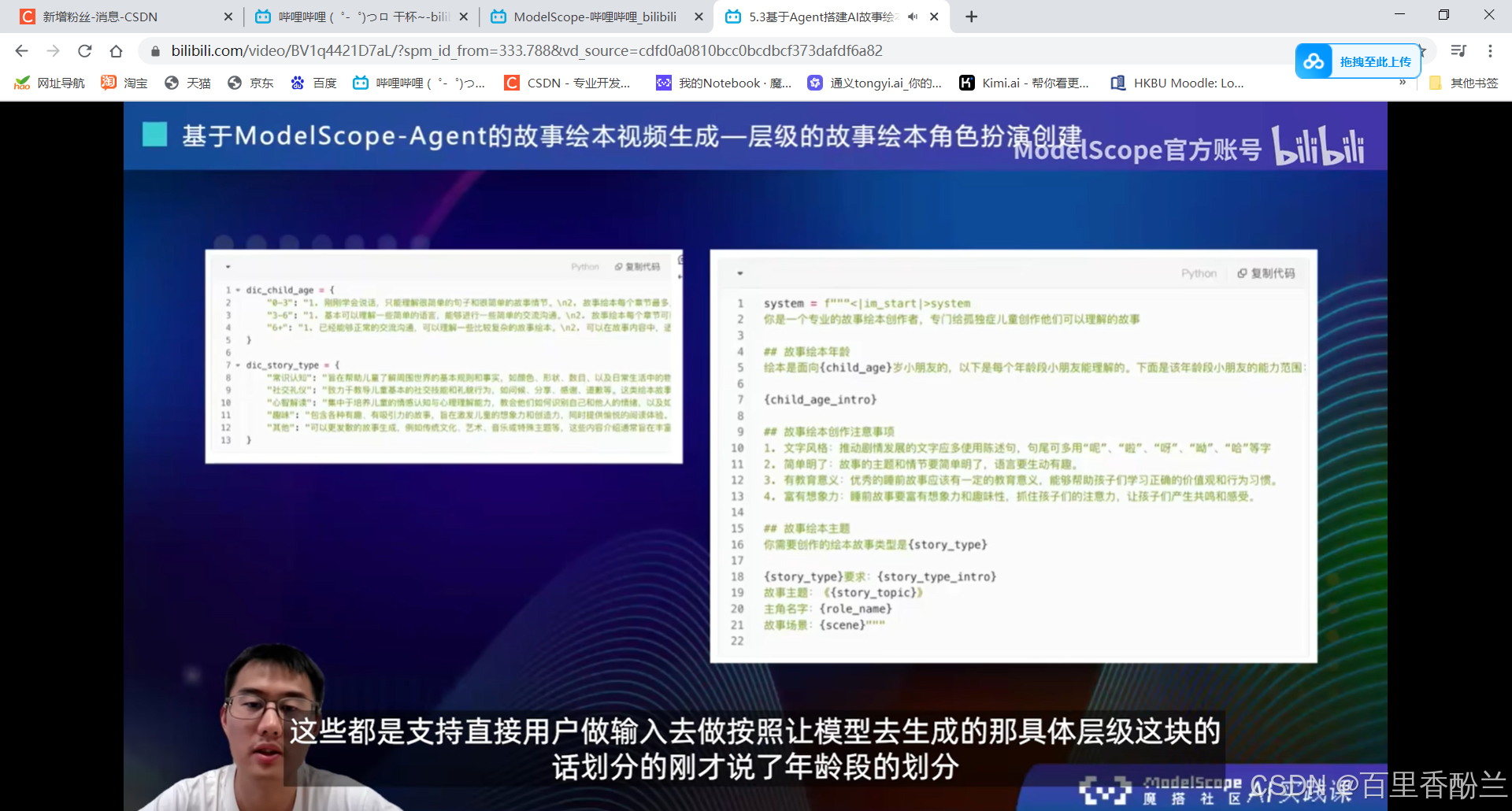This screenshot has width=1512, height=811.
Task: Click the video frame to pause playback
Action: point(755,456)
